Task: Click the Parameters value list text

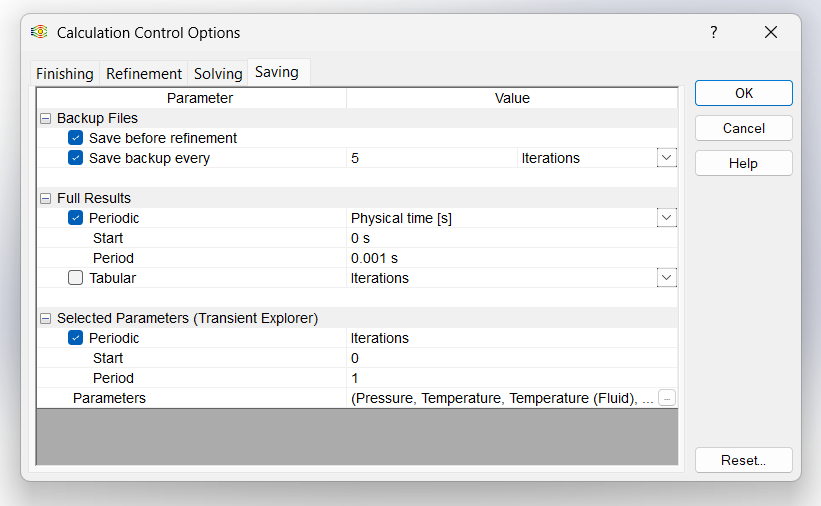Action: [x=502, y=398]
